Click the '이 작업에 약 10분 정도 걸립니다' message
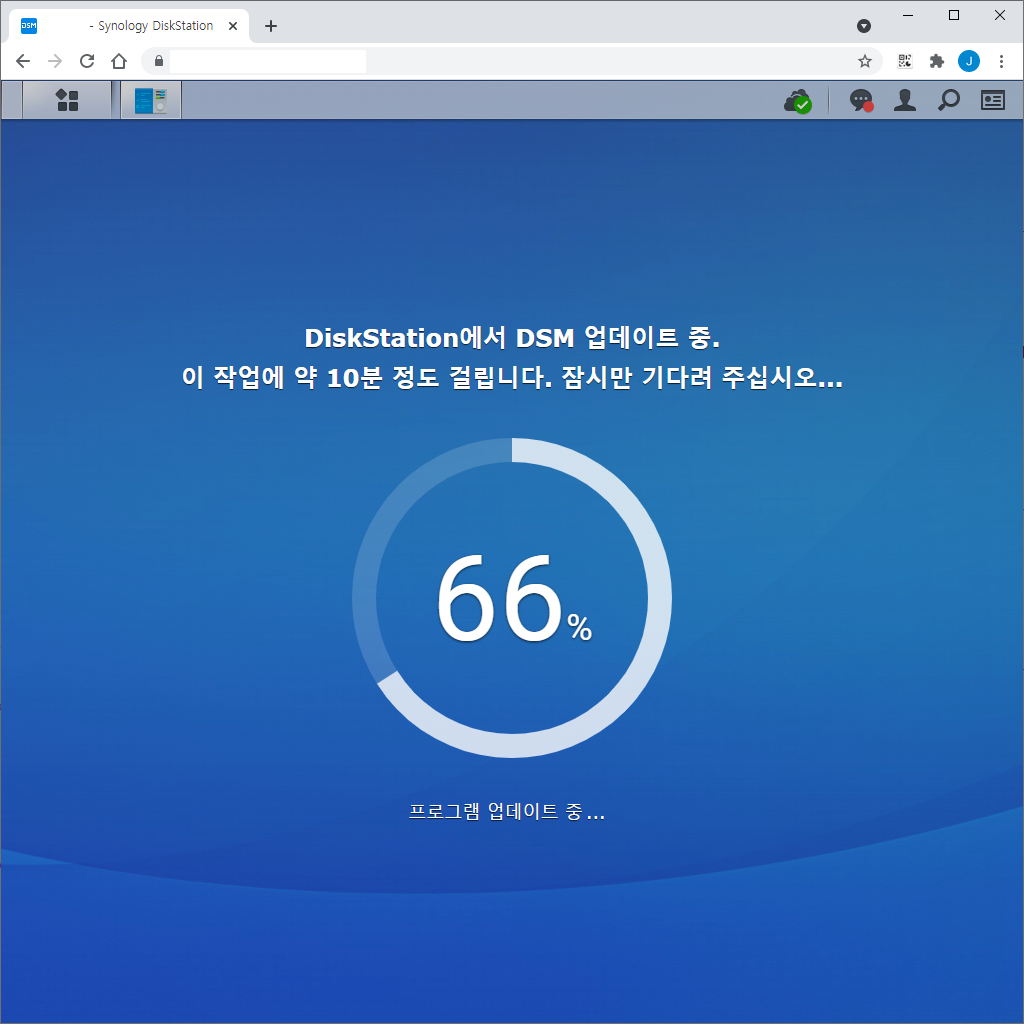This screenshot has height=1024, width=1024. point(367,377)
